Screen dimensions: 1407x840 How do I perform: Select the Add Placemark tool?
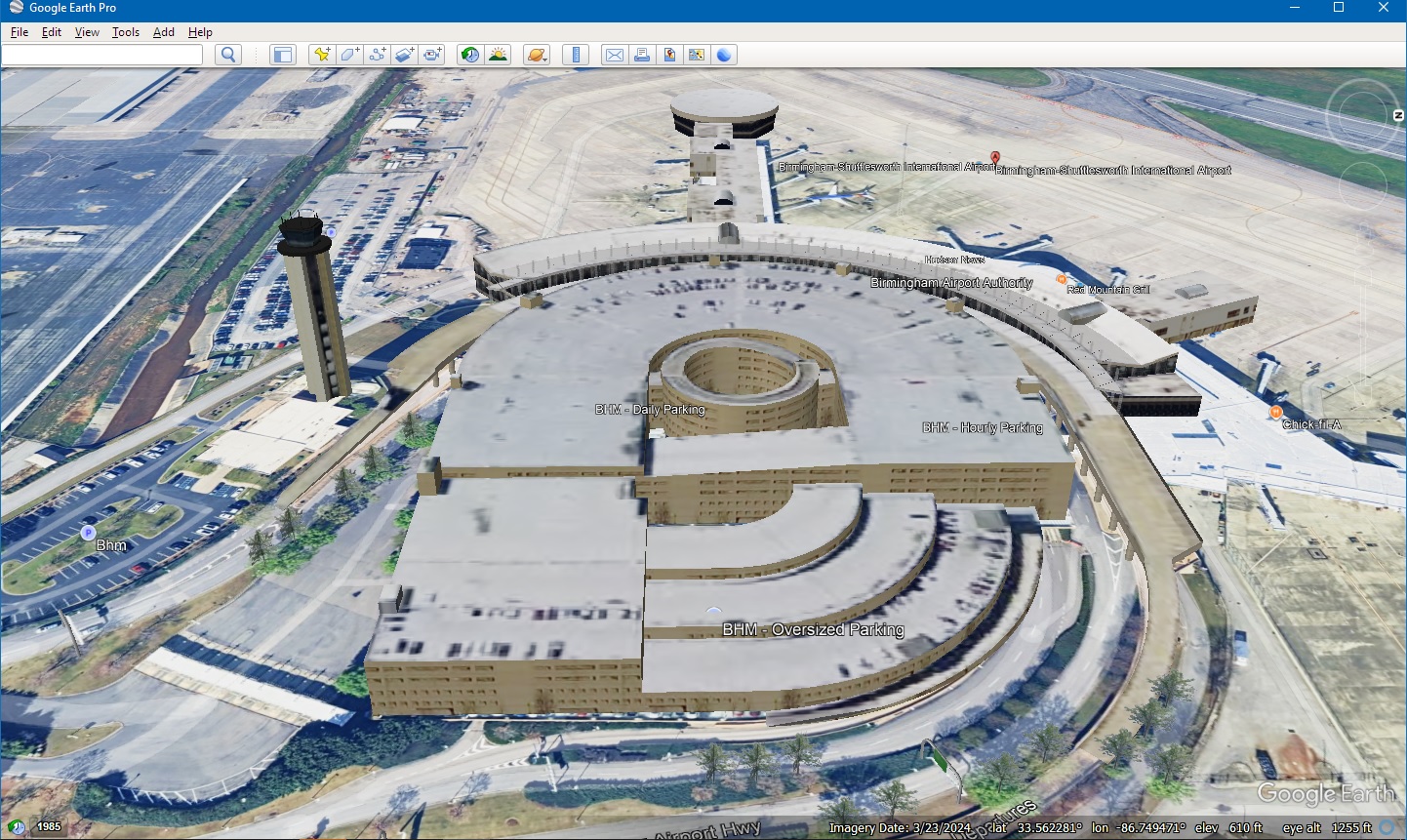(321, 55)
